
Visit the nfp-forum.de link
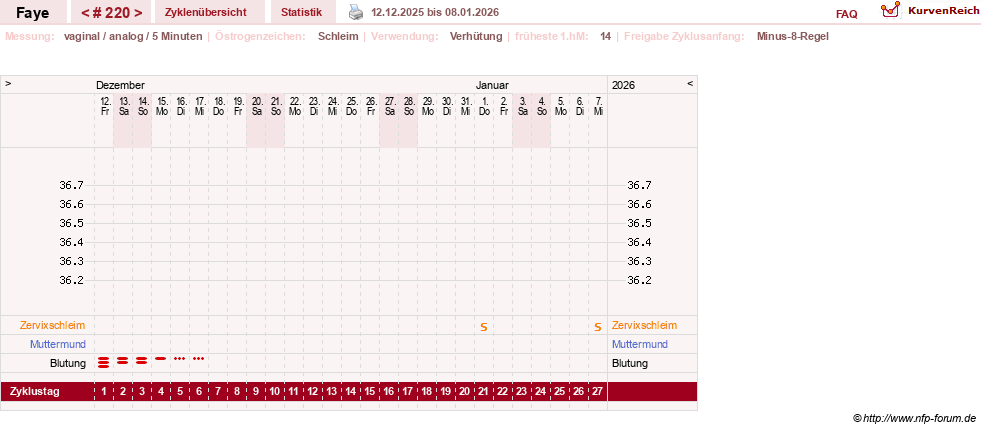click(915, 418)
